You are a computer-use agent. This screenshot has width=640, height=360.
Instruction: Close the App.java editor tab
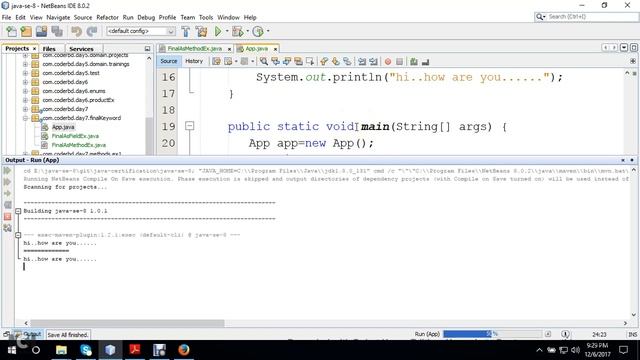pos(275,49)
